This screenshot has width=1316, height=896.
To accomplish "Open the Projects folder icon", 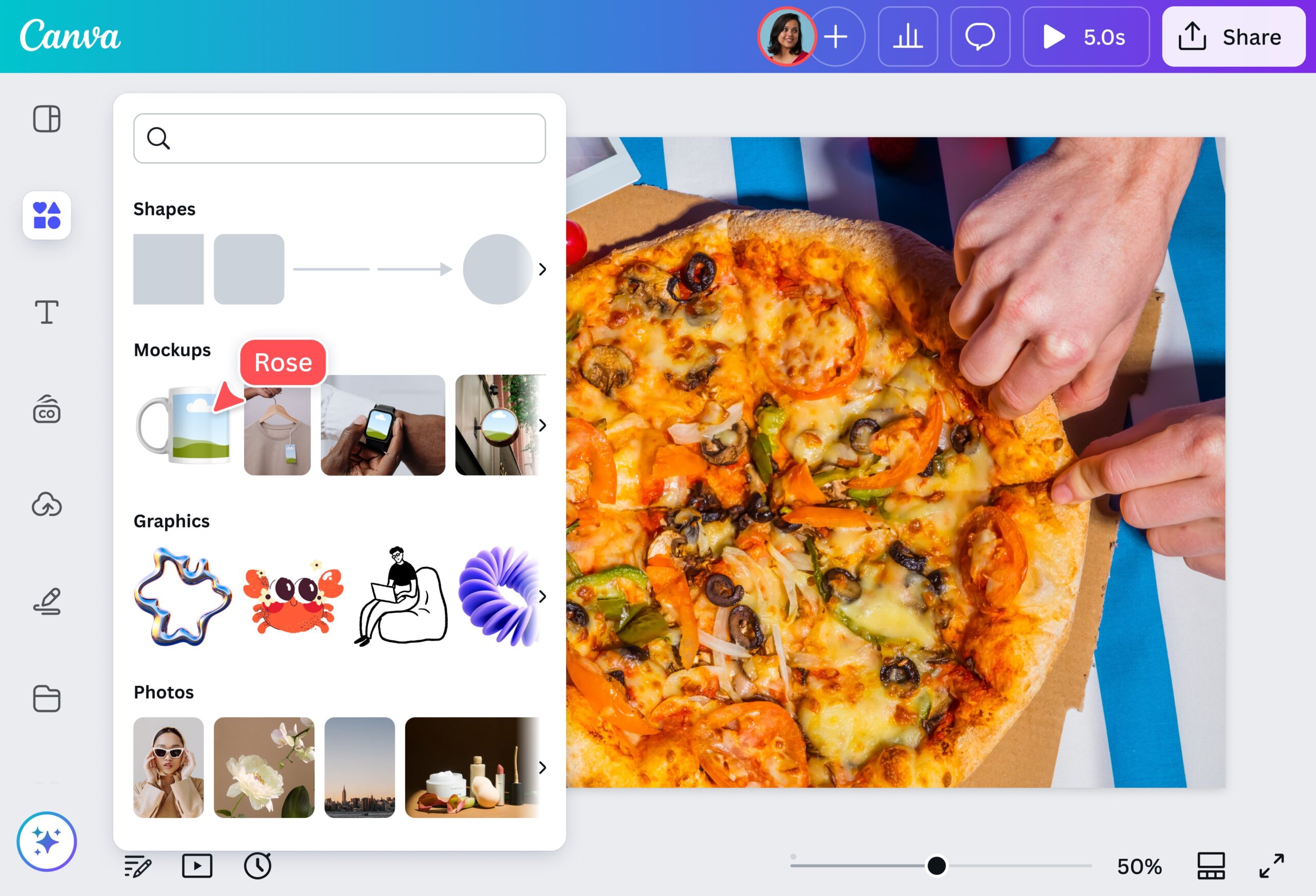I will click(x=46, y=698).
